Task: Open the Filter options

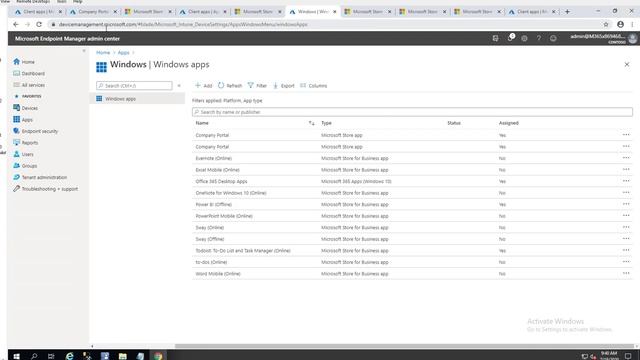Action: 257,86
